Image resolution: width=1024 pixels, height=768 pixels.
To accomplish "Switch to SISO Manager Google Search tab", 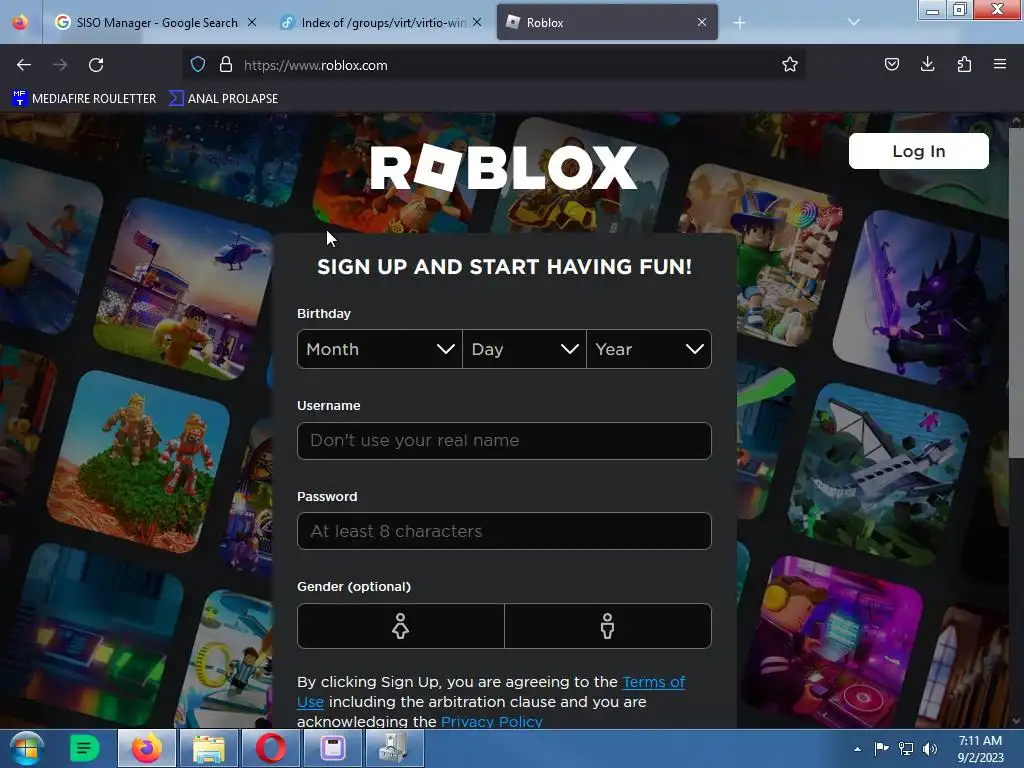I will pyautogui.click(x=156, y=23).
